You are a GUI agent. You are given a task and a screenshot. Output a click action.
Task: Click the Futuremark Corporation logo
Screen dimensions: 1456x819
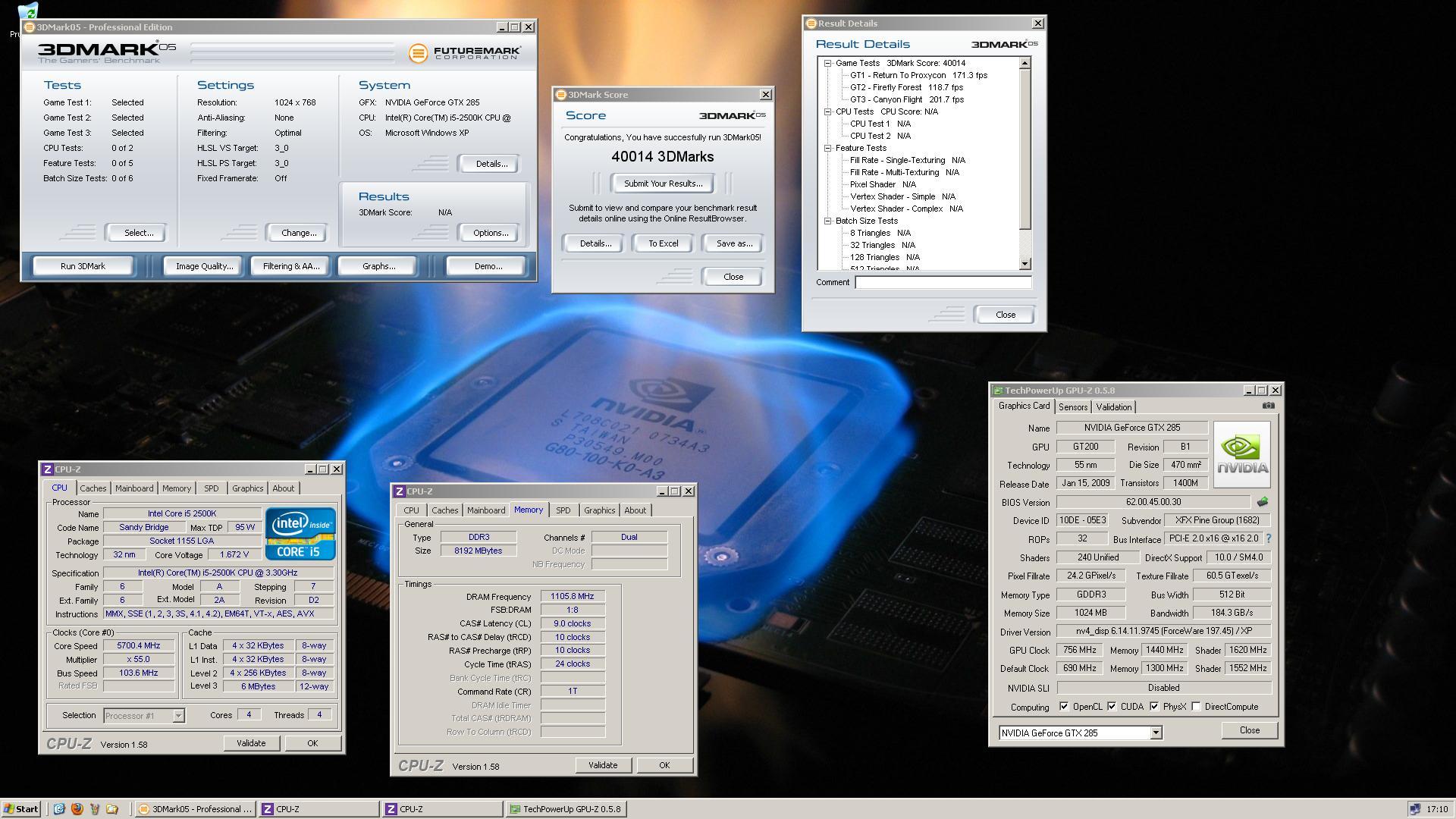(465, 52)
